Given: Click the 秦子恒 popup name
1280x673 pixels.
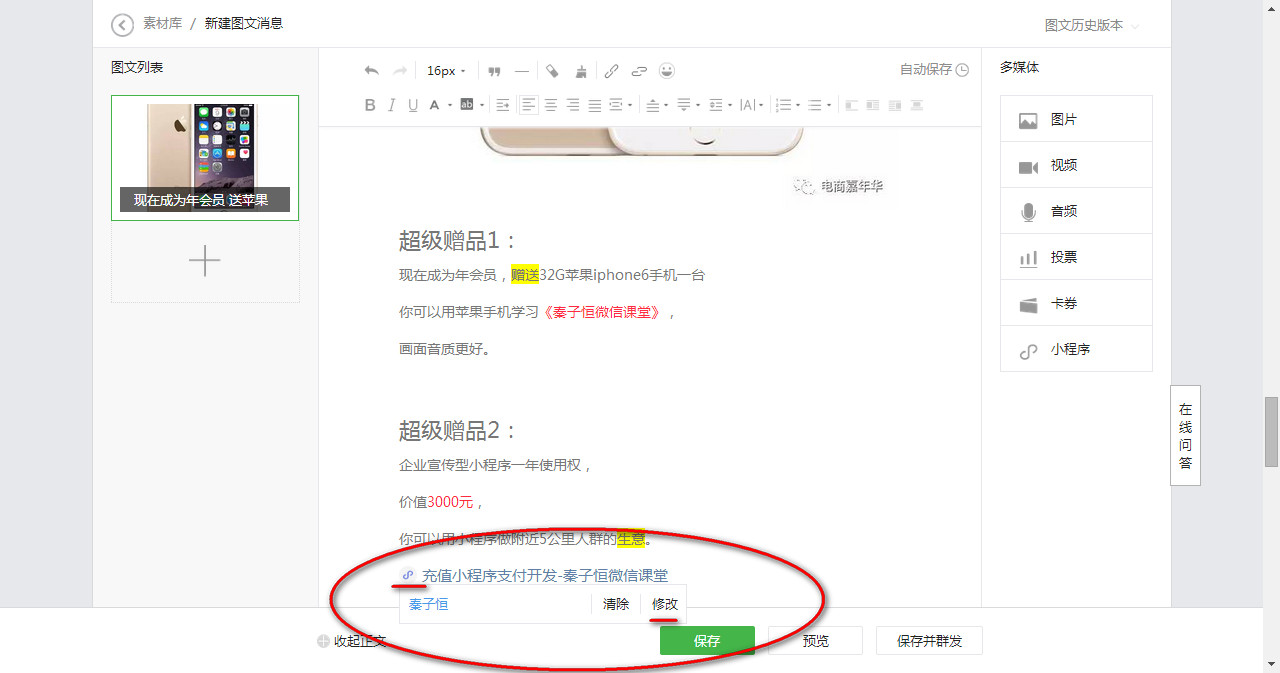Looking at the screenshot, I should click(428, 604).
